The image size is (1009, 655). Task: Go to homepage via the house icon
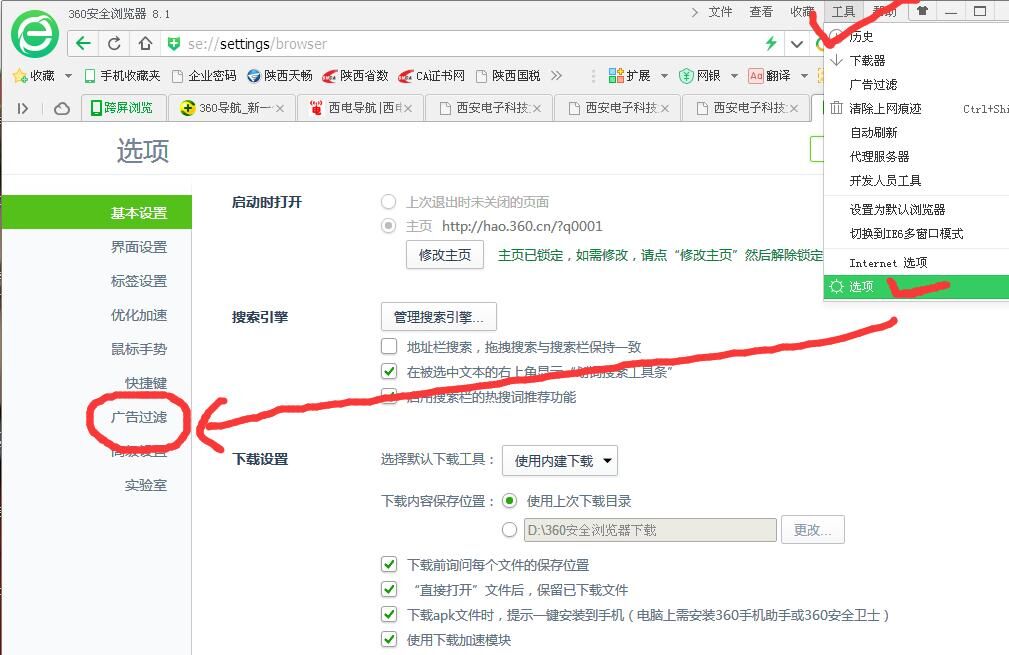tap(145, 43)
